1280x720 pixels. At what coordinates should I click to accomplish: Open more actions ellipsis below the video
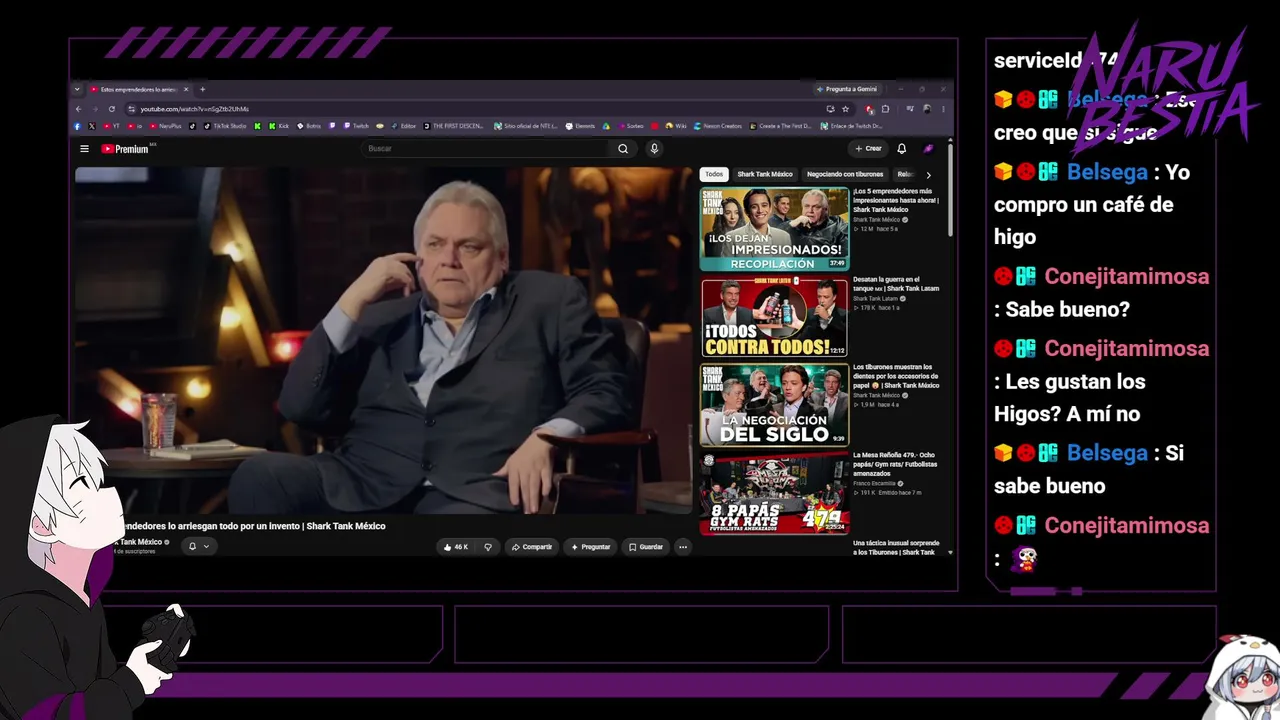pyautogui.click(x=683, y=547)
